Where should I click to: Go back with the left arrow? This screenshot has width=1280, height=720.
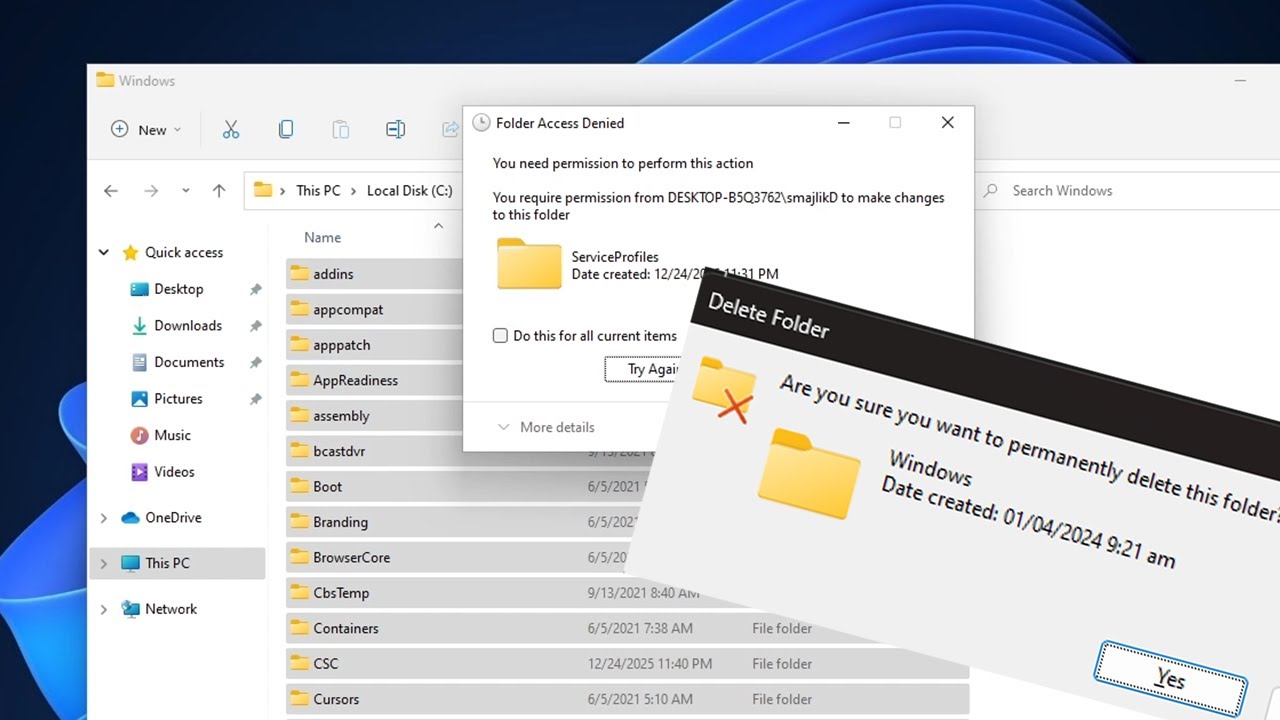tap(111, 190)
